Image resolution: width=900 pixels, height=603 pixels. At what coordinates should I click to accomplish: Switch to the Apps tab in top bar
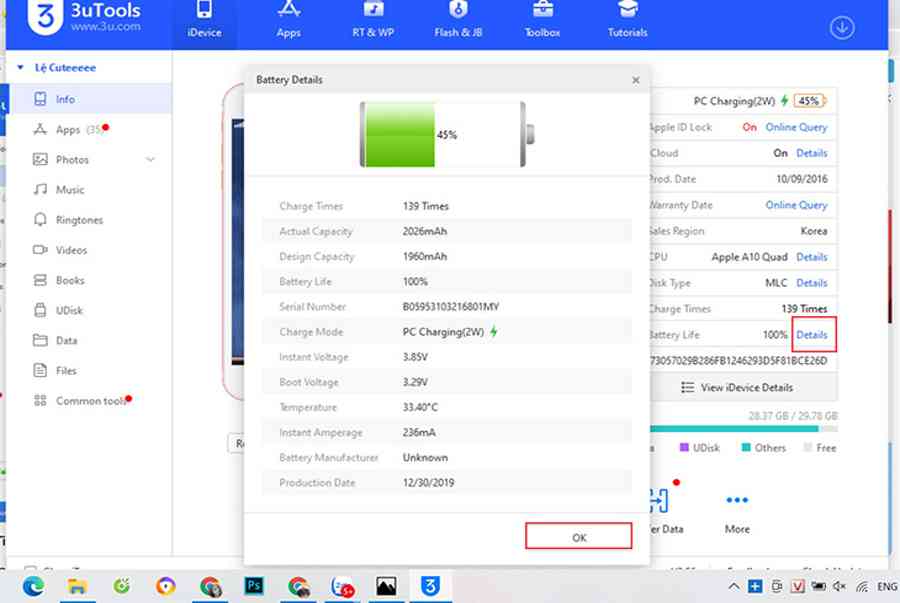pyautogui.click(x=289, y=21)
